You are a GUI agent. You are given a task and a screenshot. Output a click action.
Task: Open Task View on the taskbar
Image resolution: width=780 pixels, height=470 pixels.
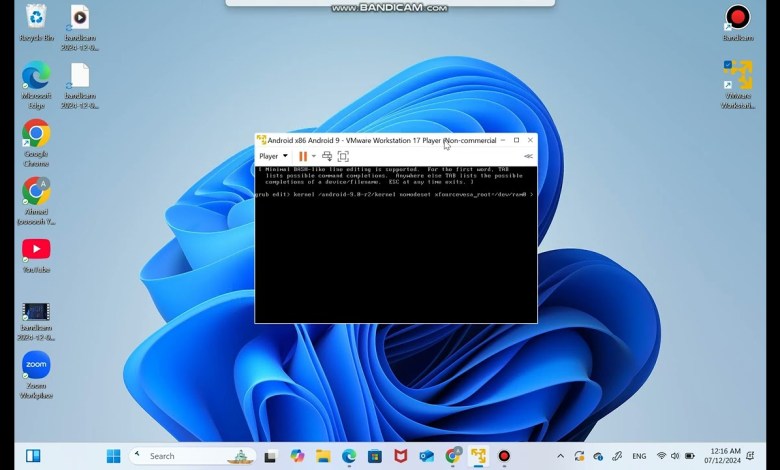point(271,456)
